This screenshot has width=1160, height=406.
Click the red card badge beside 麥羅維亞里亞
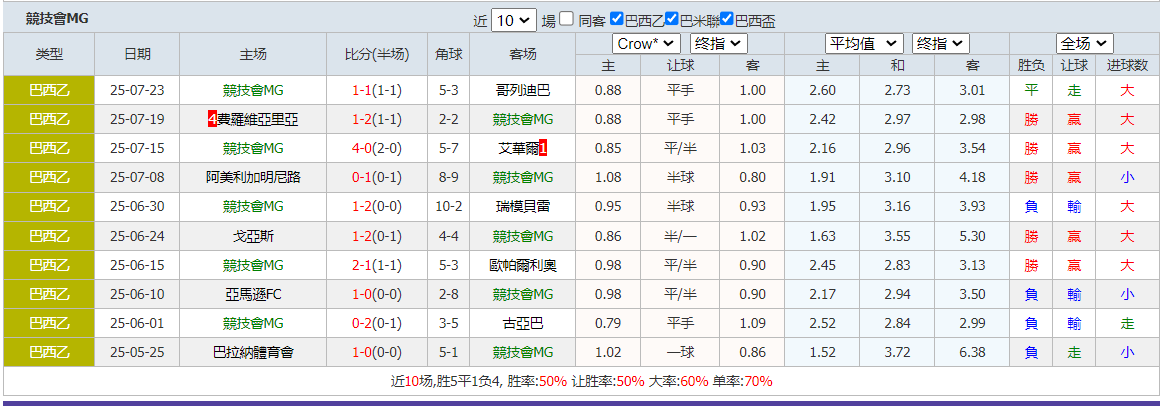[x=212, y=119]
